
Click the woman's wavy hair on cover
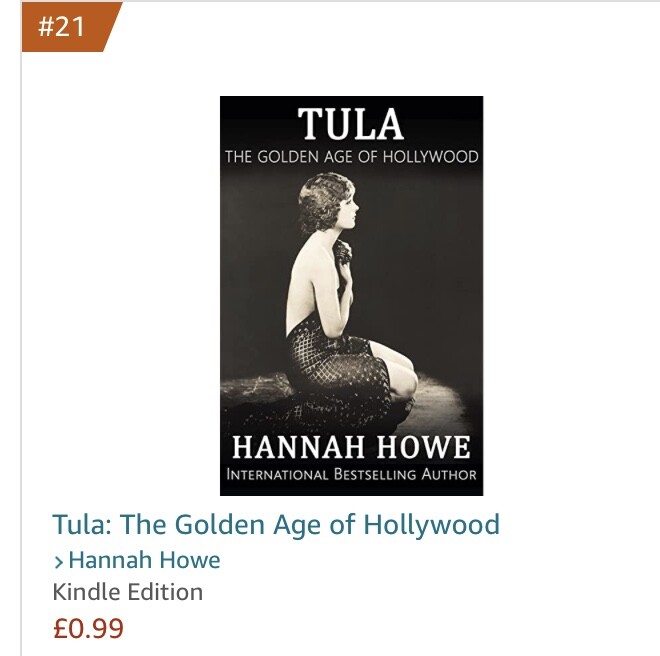[320, 201]
